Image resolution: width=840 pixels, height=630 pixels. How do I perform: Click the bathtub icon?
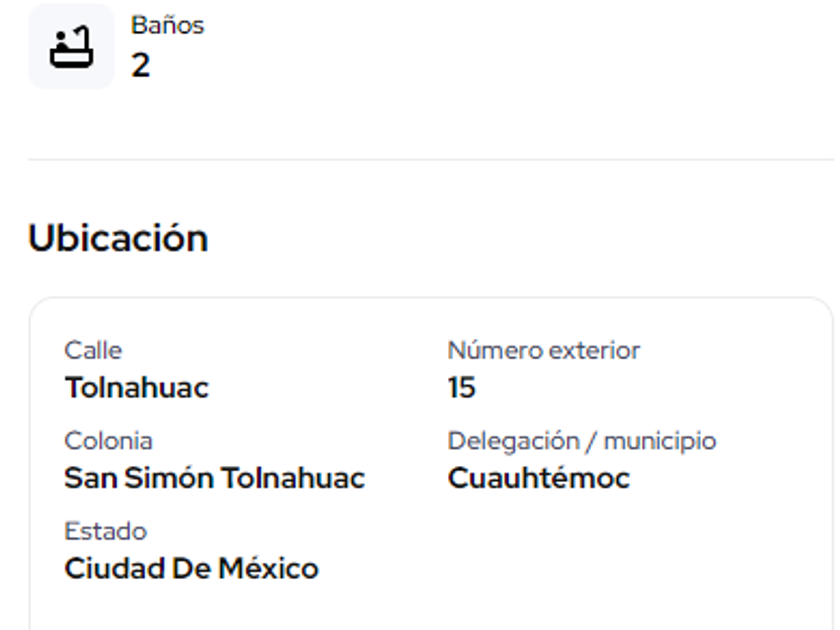tap(71, 46)
